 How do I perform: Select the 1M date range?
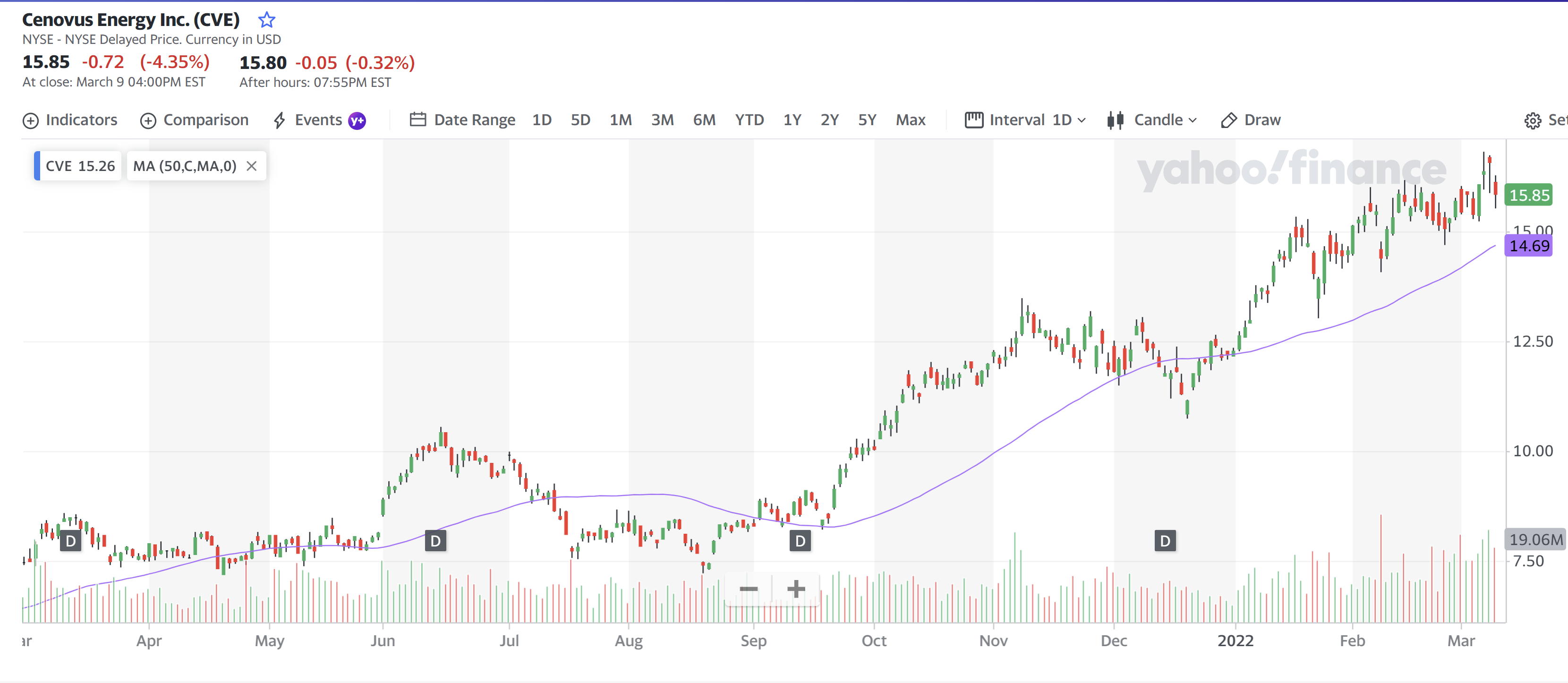click(x=620, y=120)
